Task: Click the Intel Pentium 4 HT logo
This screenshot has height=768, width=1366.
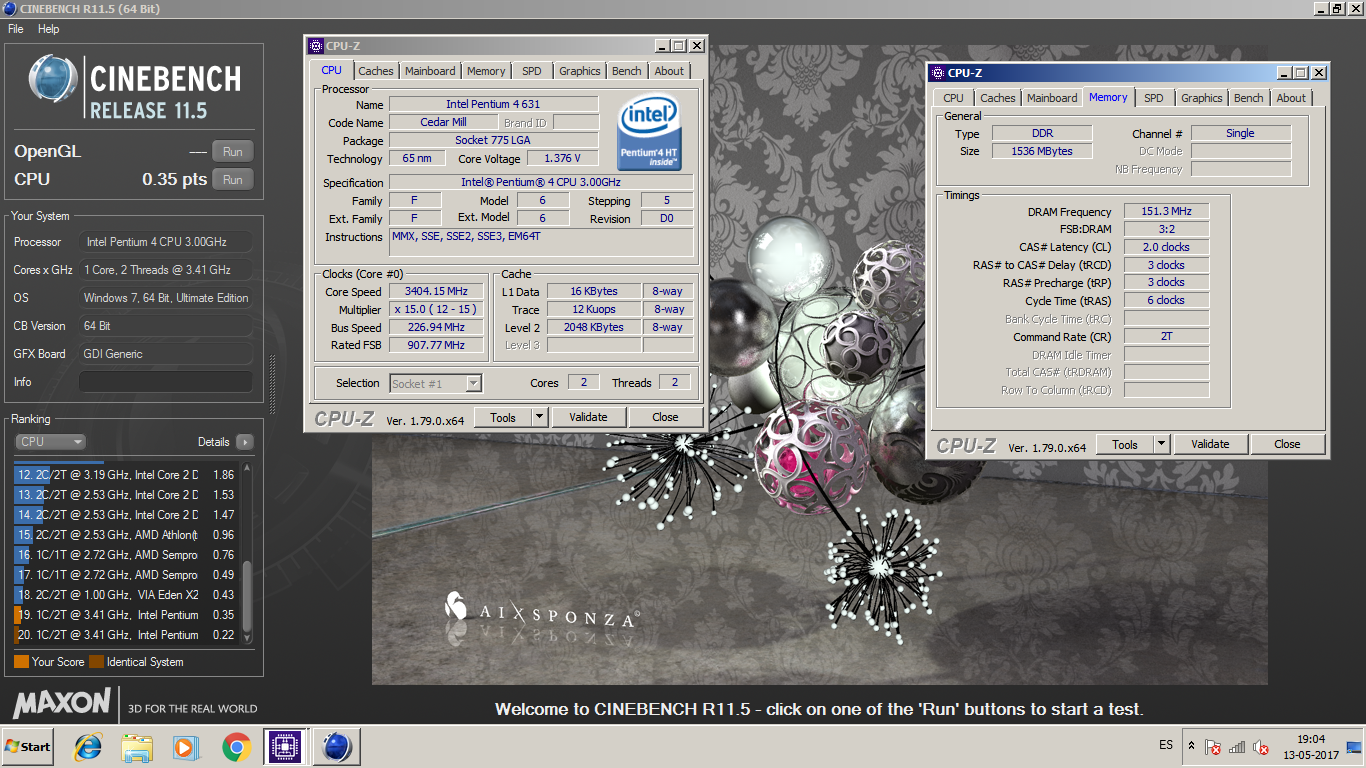Action: 649,133
